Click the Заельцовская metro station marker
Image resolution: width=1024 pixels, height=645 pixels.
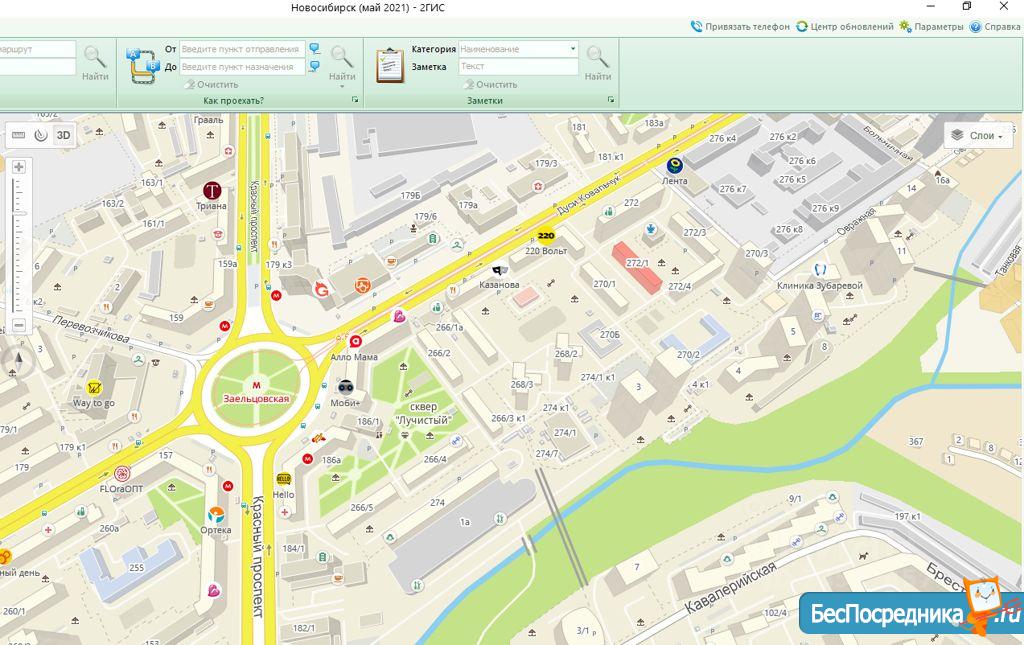(257, 384)
